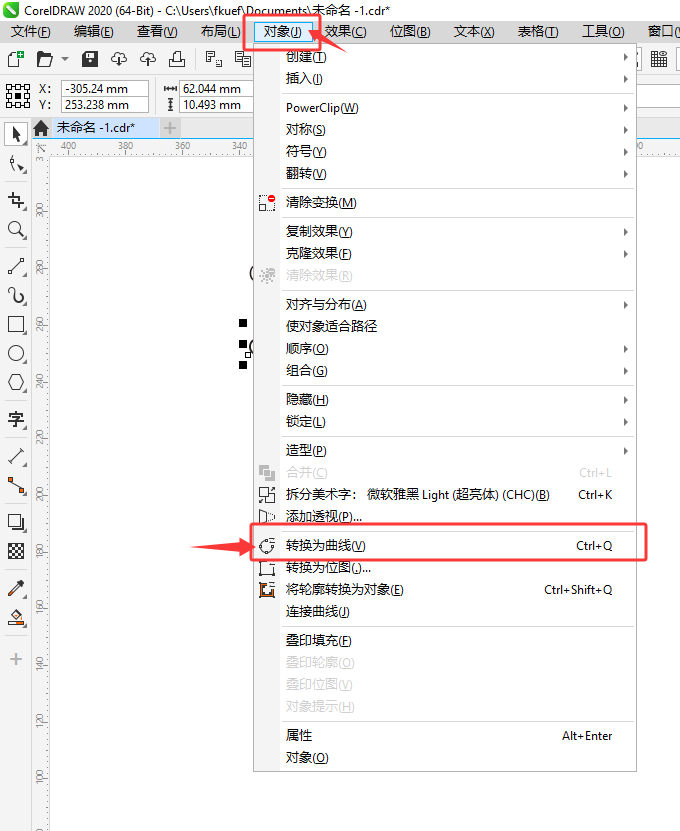Click the cloud upload icon
The height and width of the screenshot is (831, 680).
point(148,59)
